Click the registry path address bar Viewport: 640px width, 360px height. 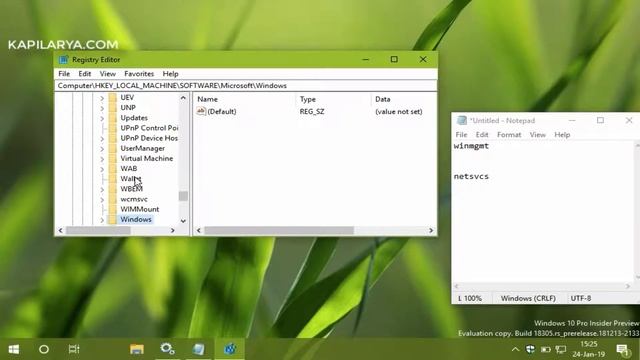tap(246, 86)
